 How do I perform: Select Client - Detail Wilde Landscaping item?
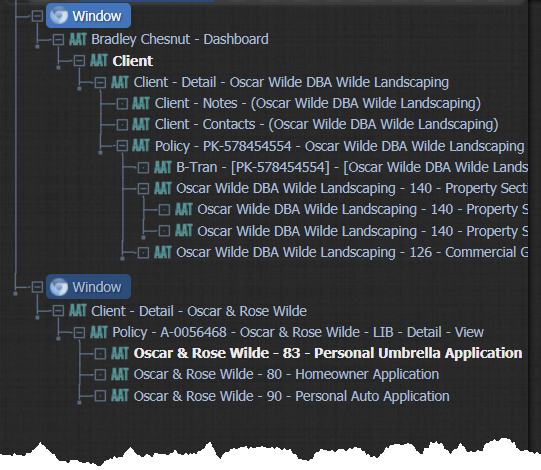pyautogui.click(x=291, y=82)
